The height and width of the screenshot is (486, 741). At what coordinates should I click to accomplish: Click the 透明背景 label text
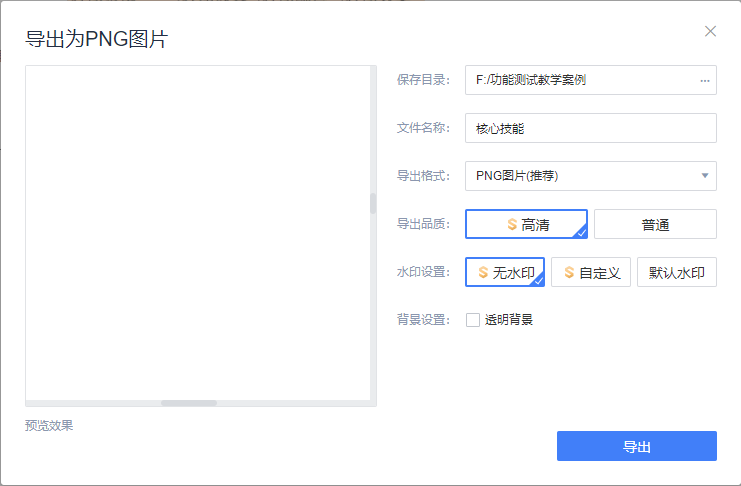(509, 320)
